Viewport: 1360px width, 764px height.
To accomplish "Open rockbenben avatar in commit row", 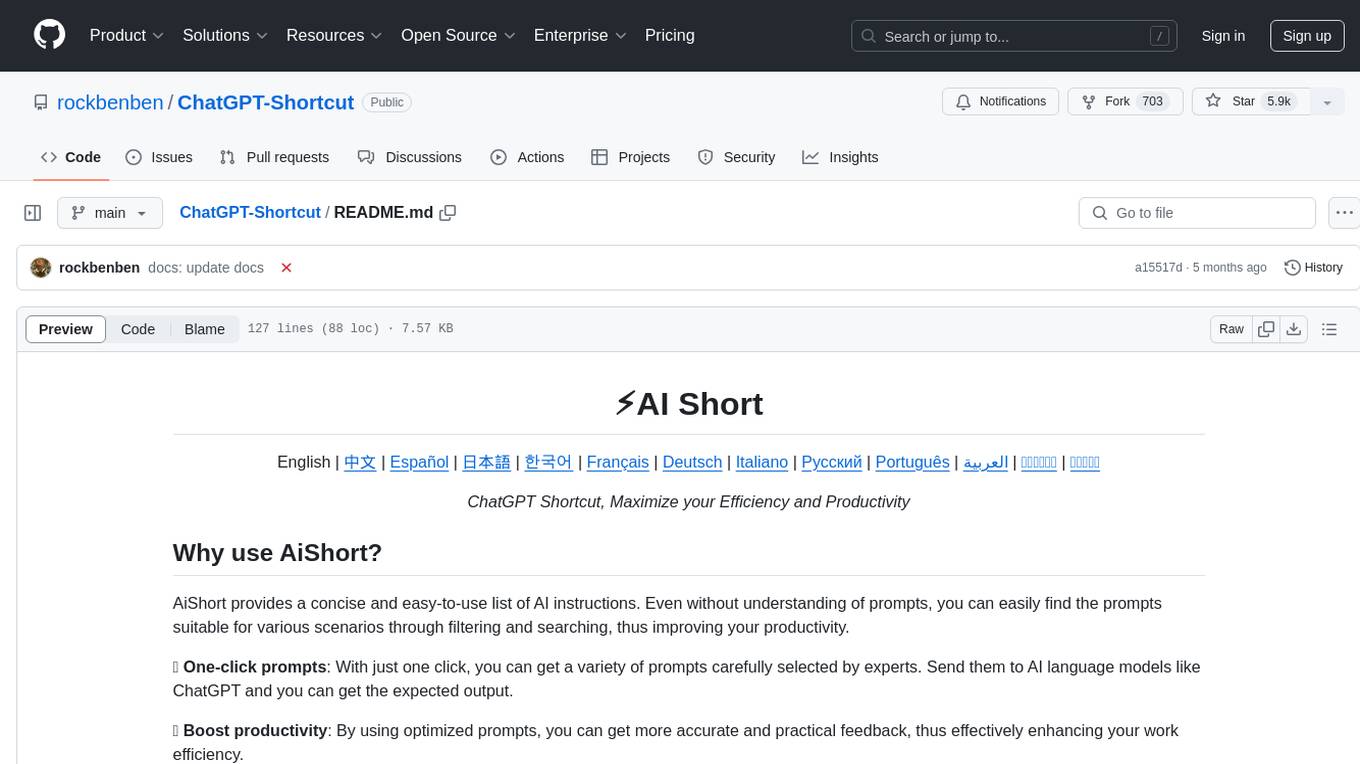I will coord(41,268).
